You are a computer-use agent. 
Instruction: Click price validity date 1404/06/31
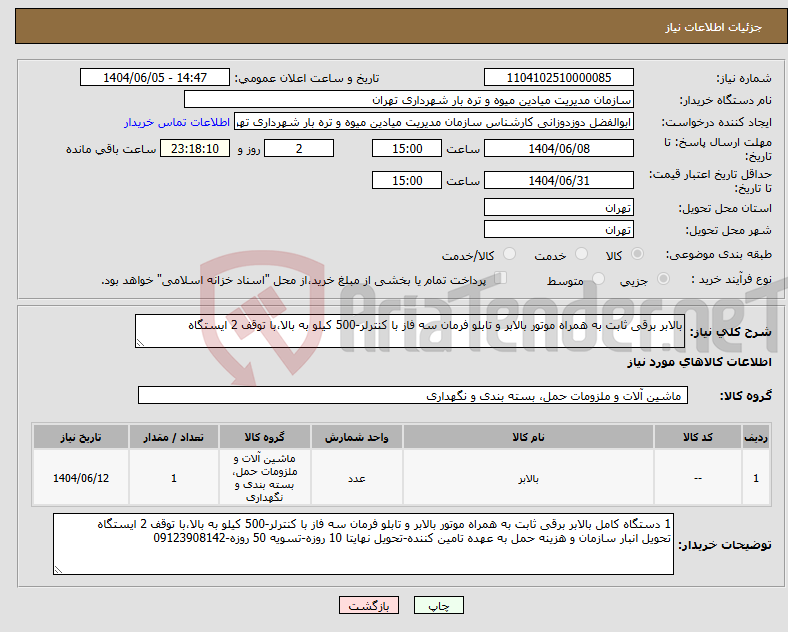tap(558, 180)
